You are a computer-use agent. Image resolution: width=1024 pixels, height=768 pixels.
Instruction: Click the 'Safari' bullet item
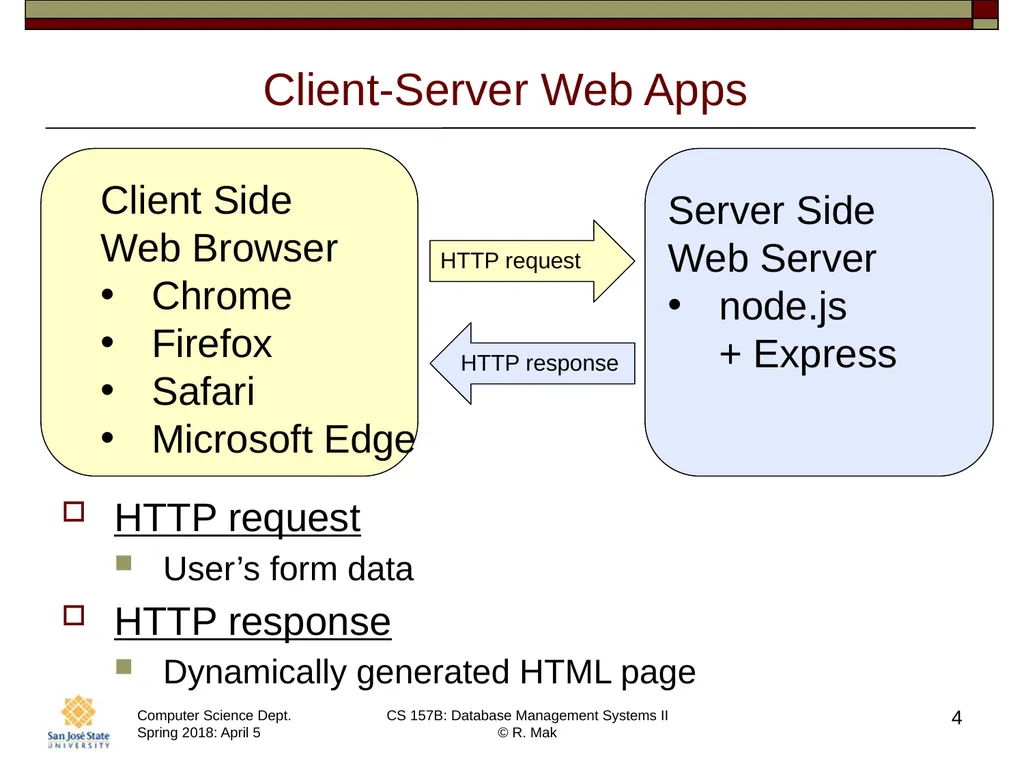(x=203, y=391)
